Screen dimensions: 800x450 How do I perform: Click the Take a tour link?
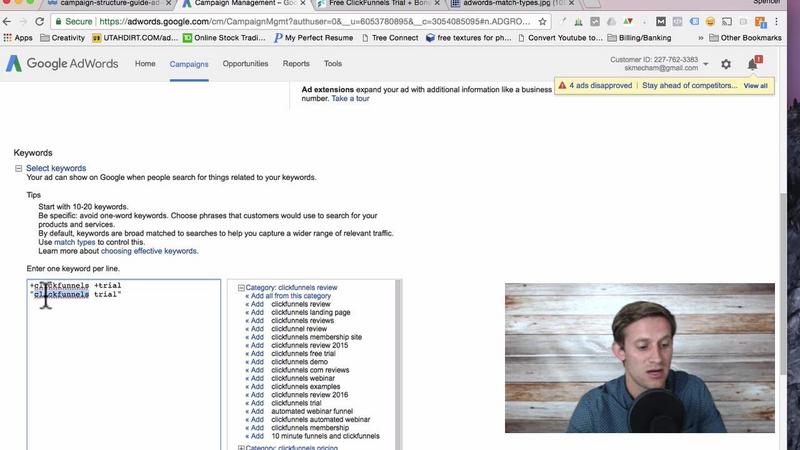(x=350, y=98)
